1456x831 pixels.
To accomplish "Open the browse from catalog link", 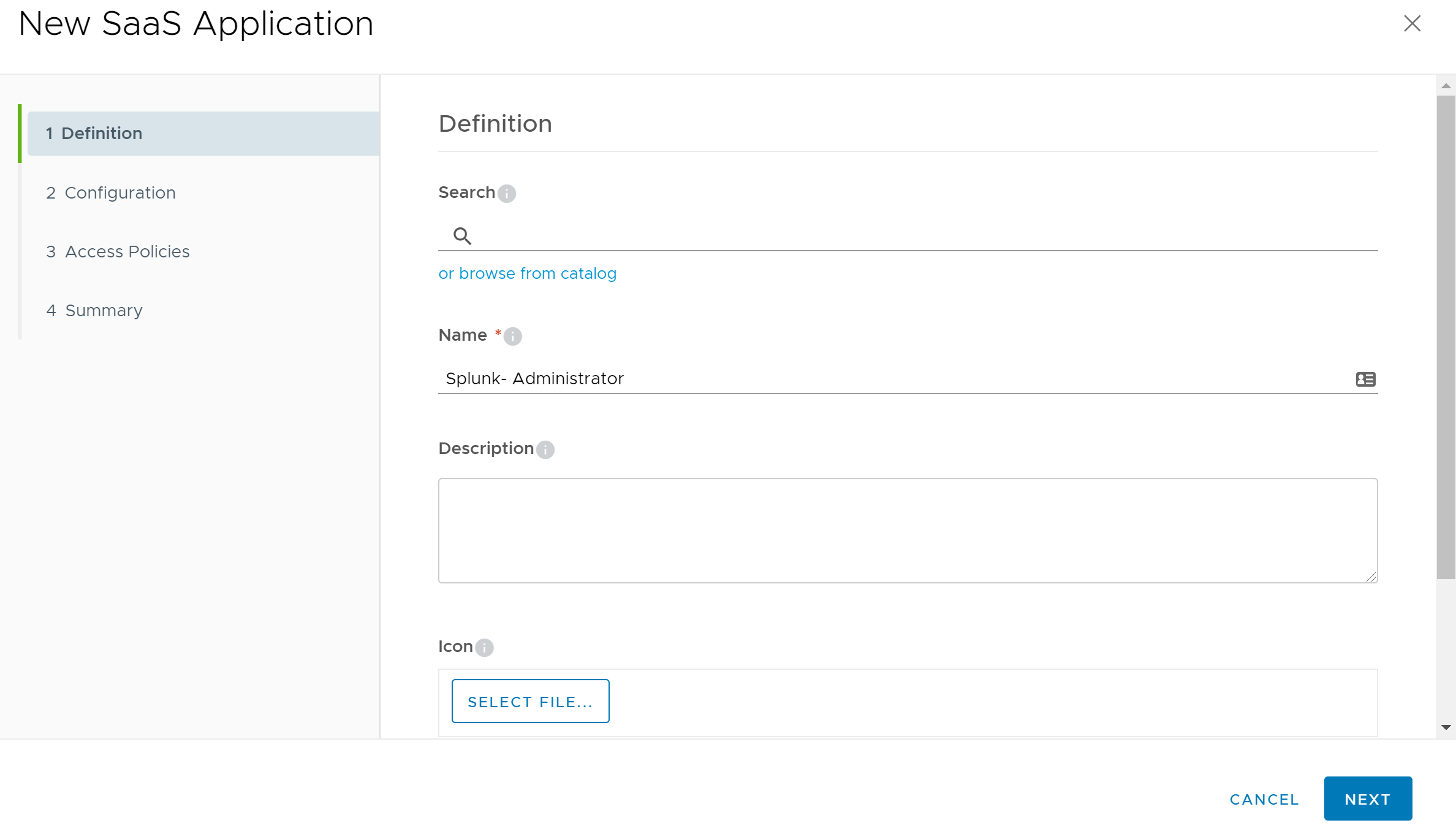I will (x=527, y=274).
